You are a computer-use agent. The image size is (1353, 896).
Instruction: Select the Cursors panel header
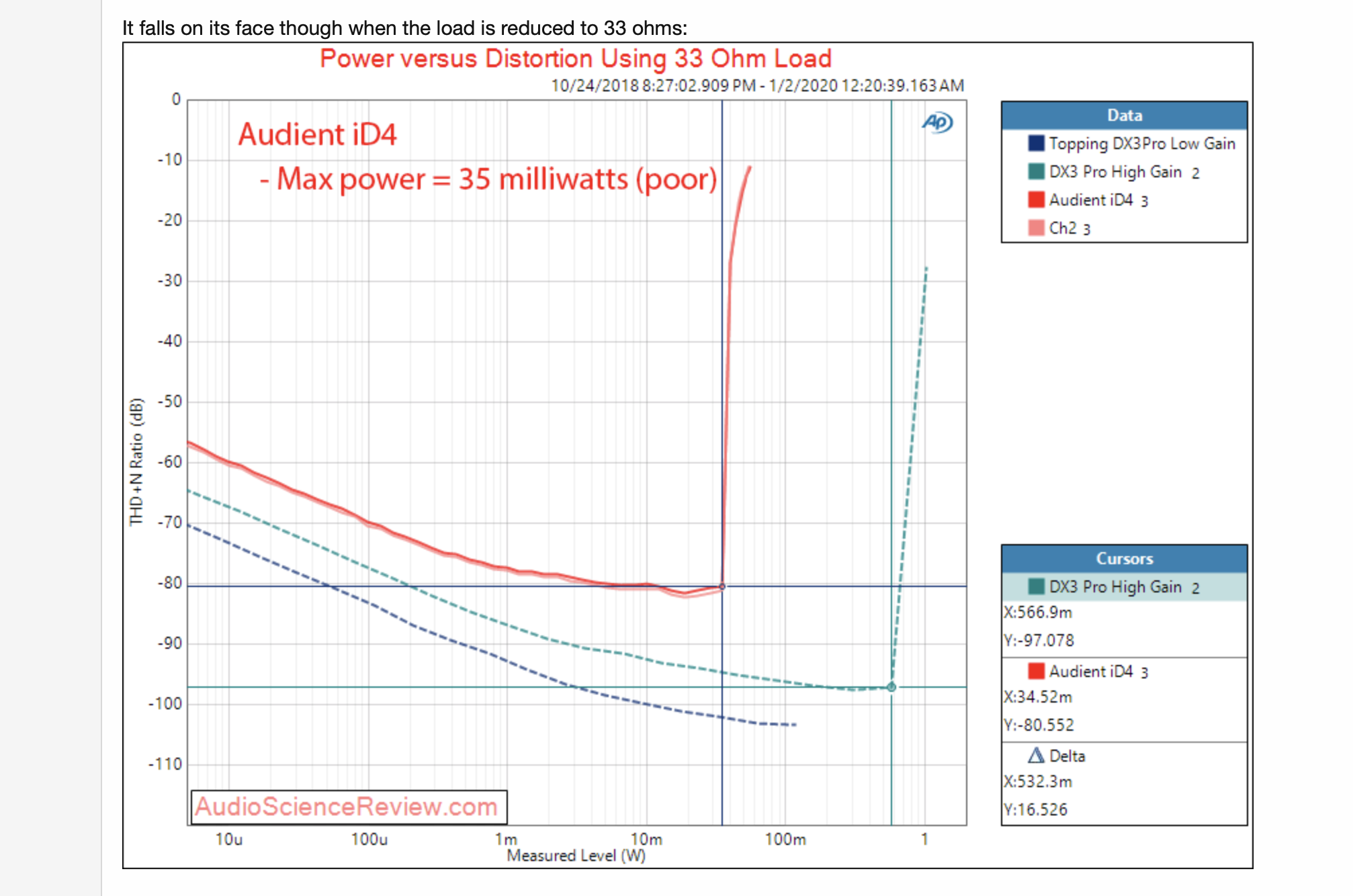click(x=1124, y=559)
